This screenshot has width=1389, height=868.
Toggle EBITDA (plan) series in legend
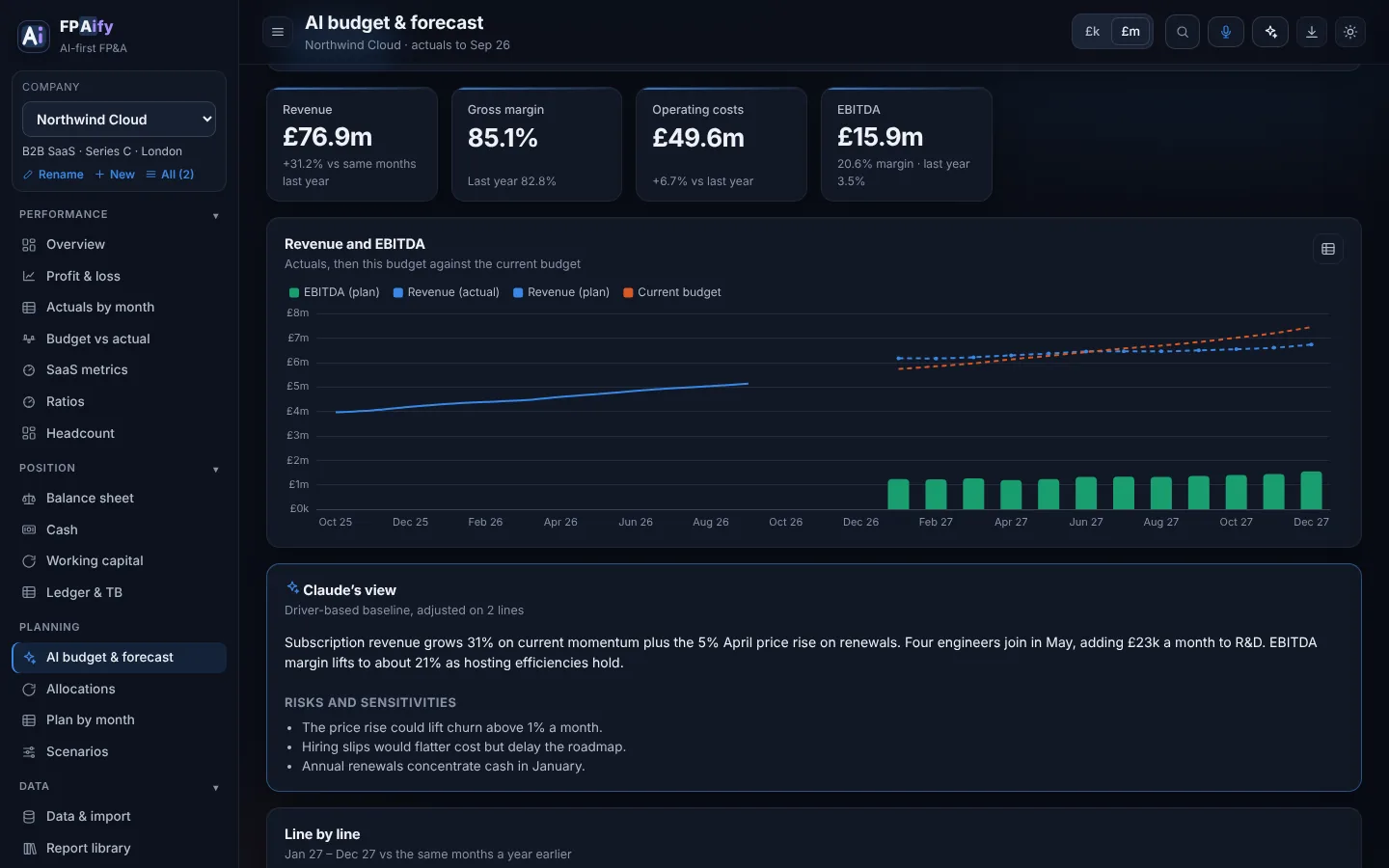(334, 292)
